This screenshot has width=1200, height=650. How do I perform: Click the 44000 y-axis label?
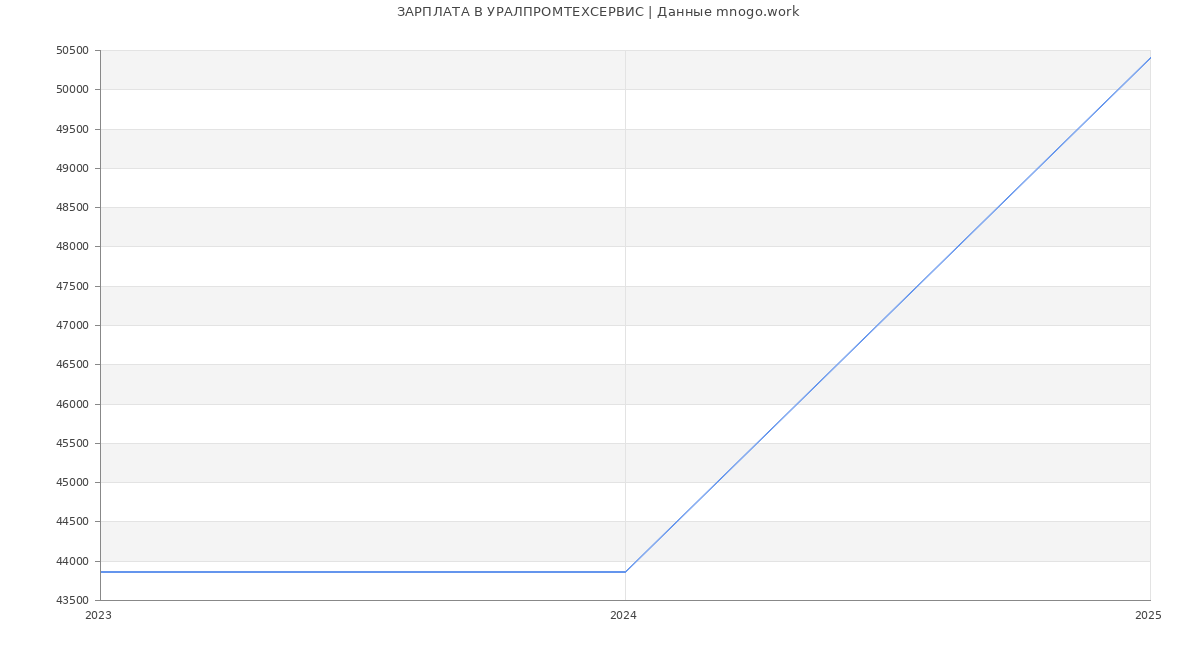click(x=72, y=561)
